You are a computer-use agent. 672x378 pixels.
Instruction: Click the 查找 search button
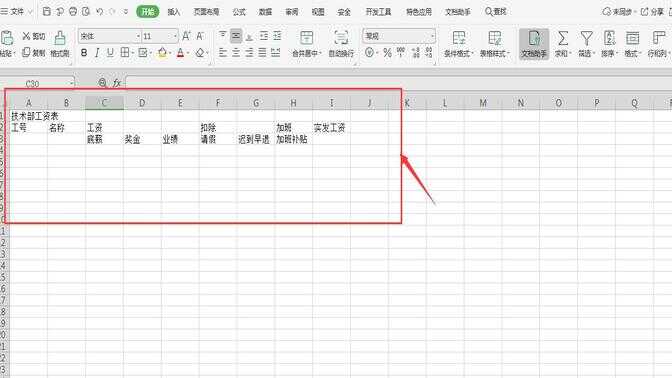496,12
